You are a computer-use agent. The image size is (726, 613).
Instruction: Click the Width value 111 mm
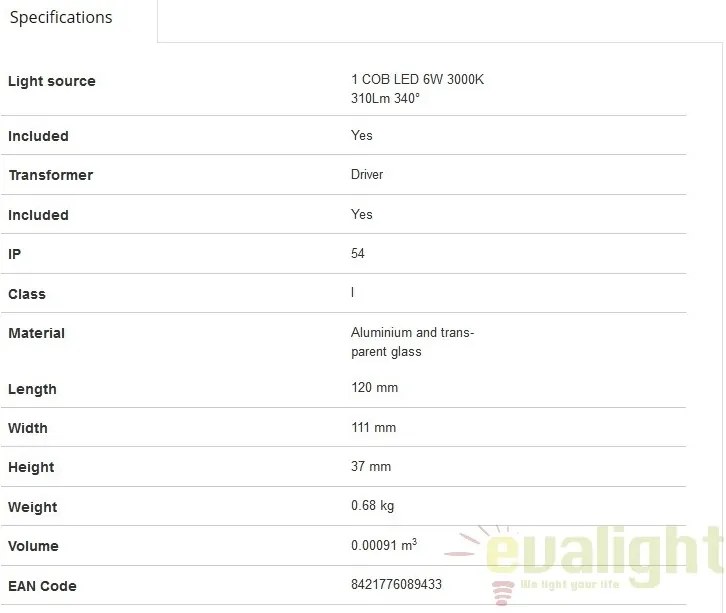click(x=373, y=427)
